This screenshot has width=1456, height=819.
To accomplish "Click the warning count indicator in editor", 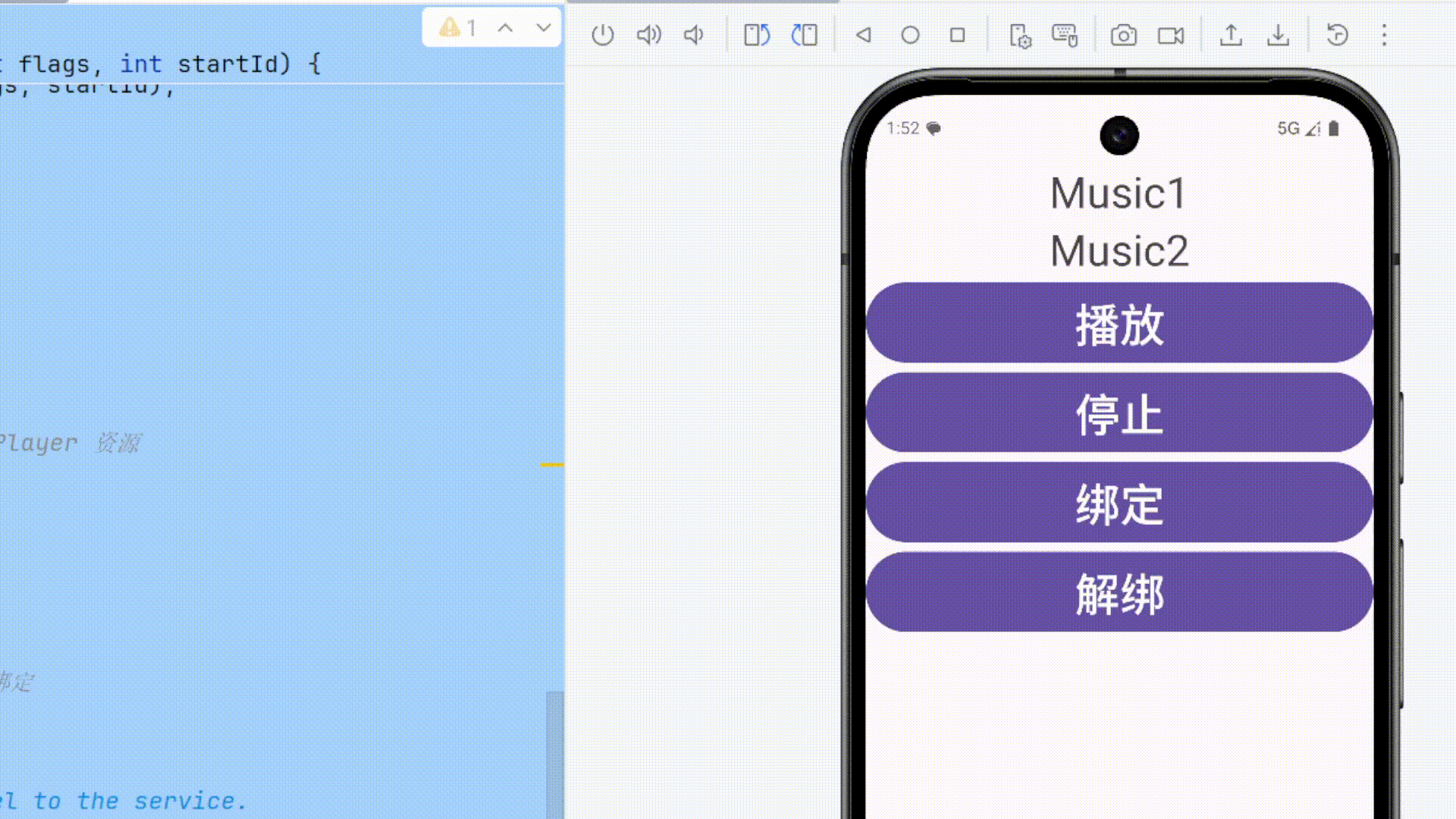I will 460,28.
